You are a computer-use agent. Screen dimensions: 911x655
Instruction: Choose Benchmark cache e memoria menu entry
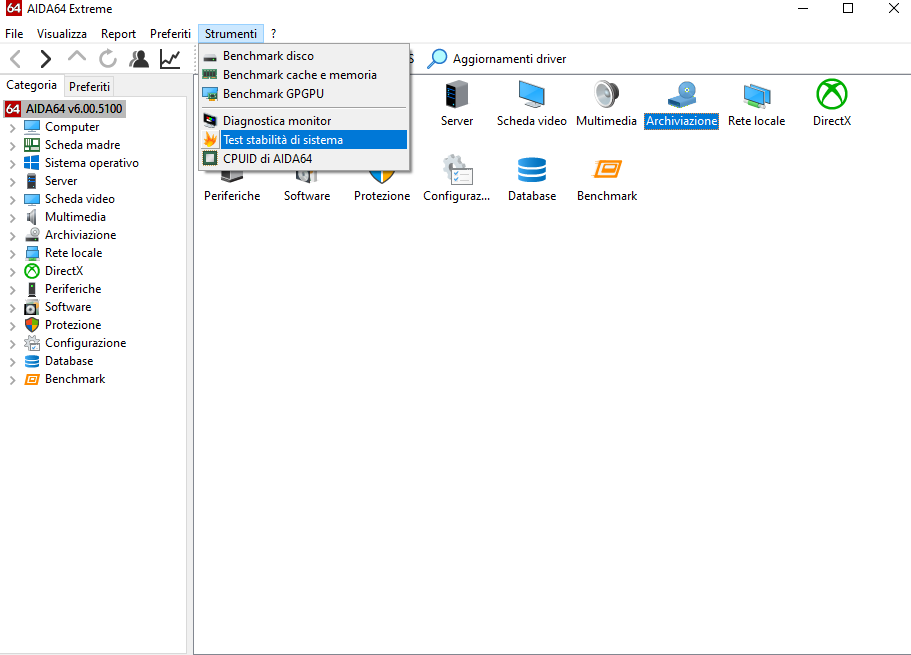tap(304, 75)
